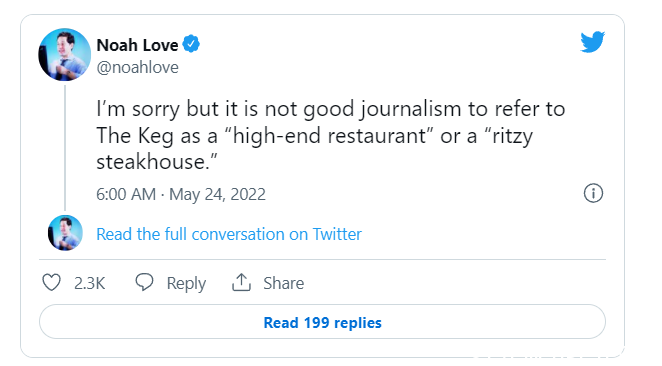Click the reply speech bubble icon
This screenshot has width=662, height=366.
point(144,282)
